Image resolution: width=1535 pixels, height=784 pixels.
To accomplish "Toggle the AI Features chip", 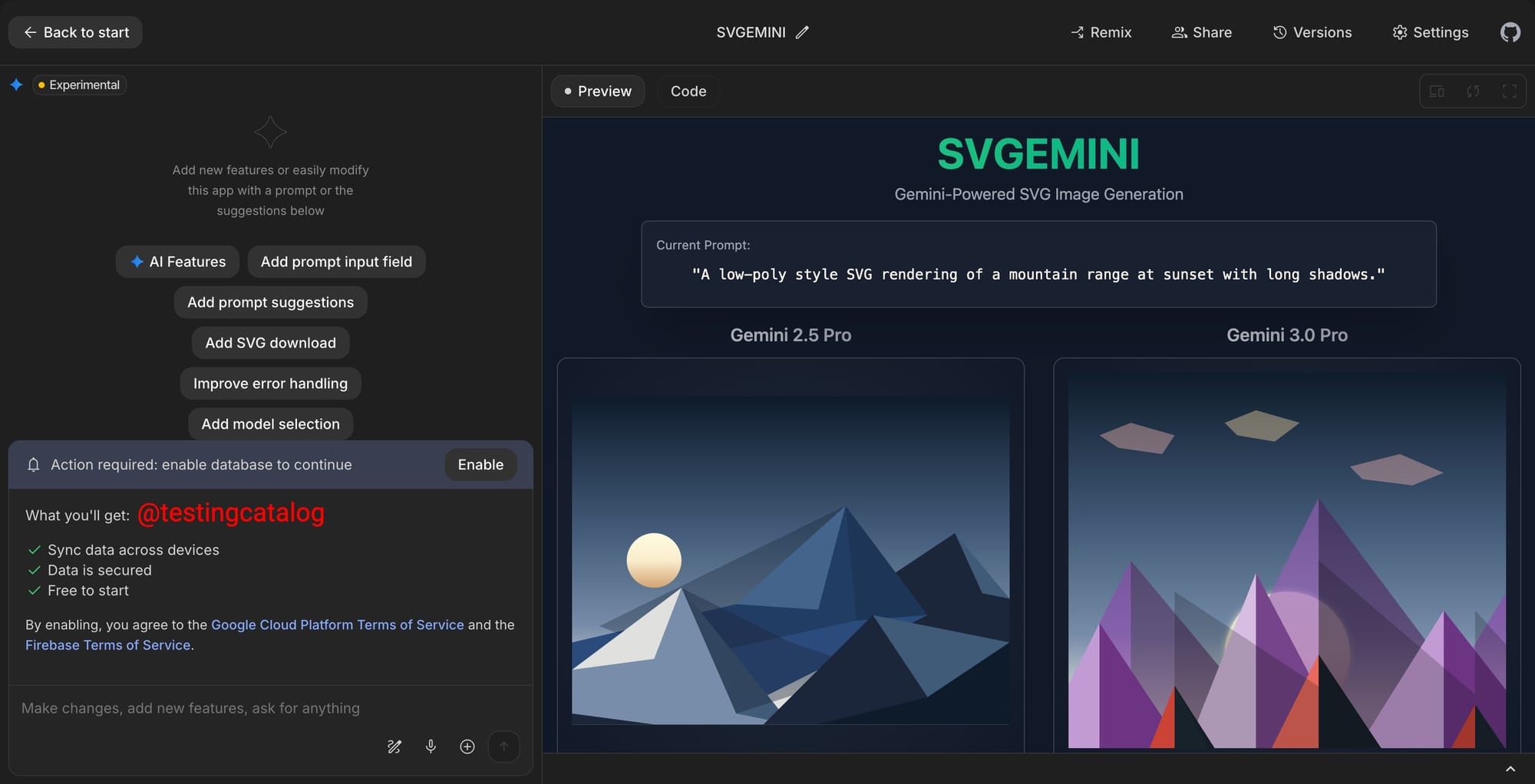I will 177,262.
